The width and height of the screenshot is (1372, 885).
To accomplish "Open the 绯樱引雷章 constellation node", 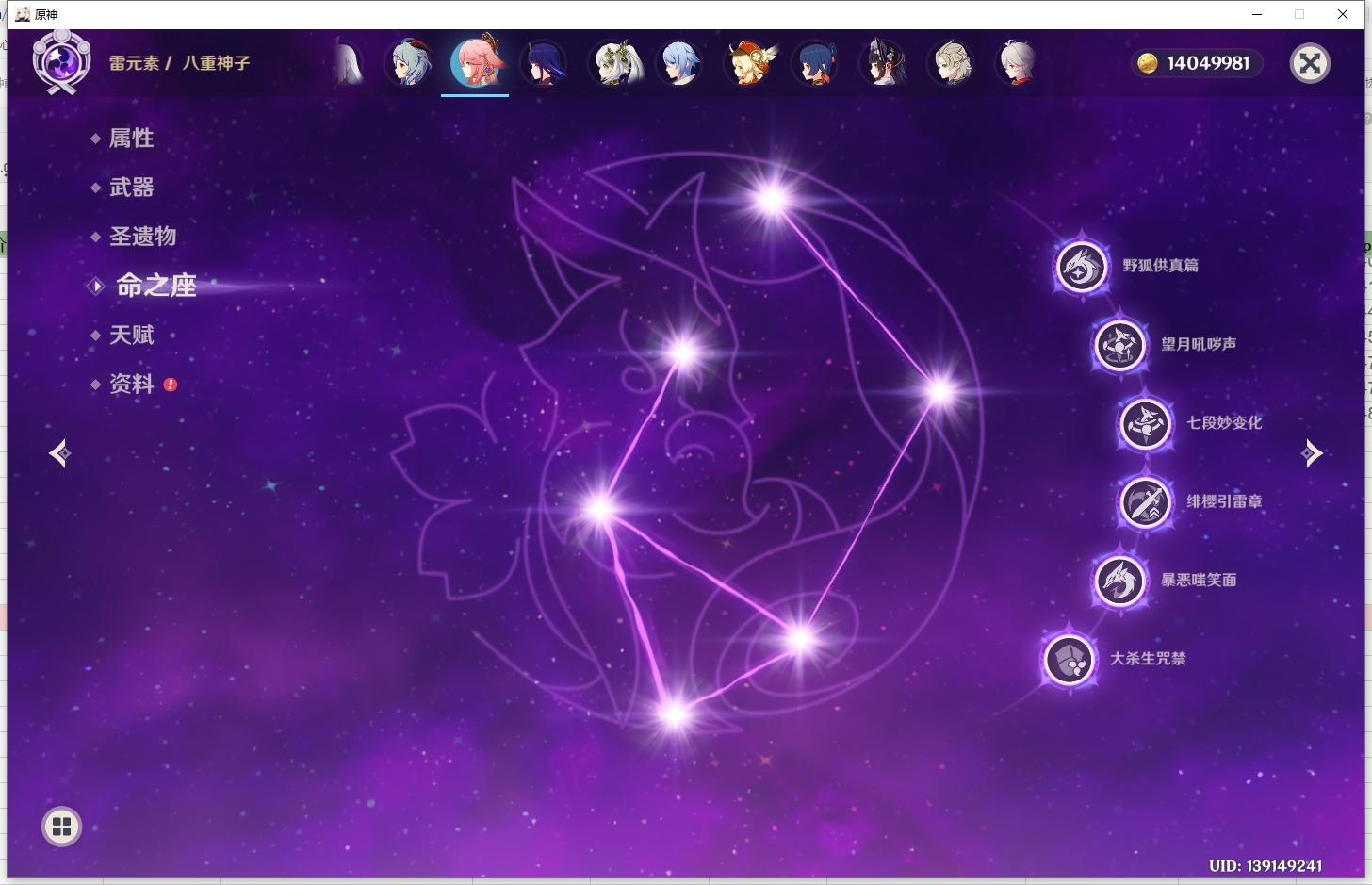I will point(1146,502).
